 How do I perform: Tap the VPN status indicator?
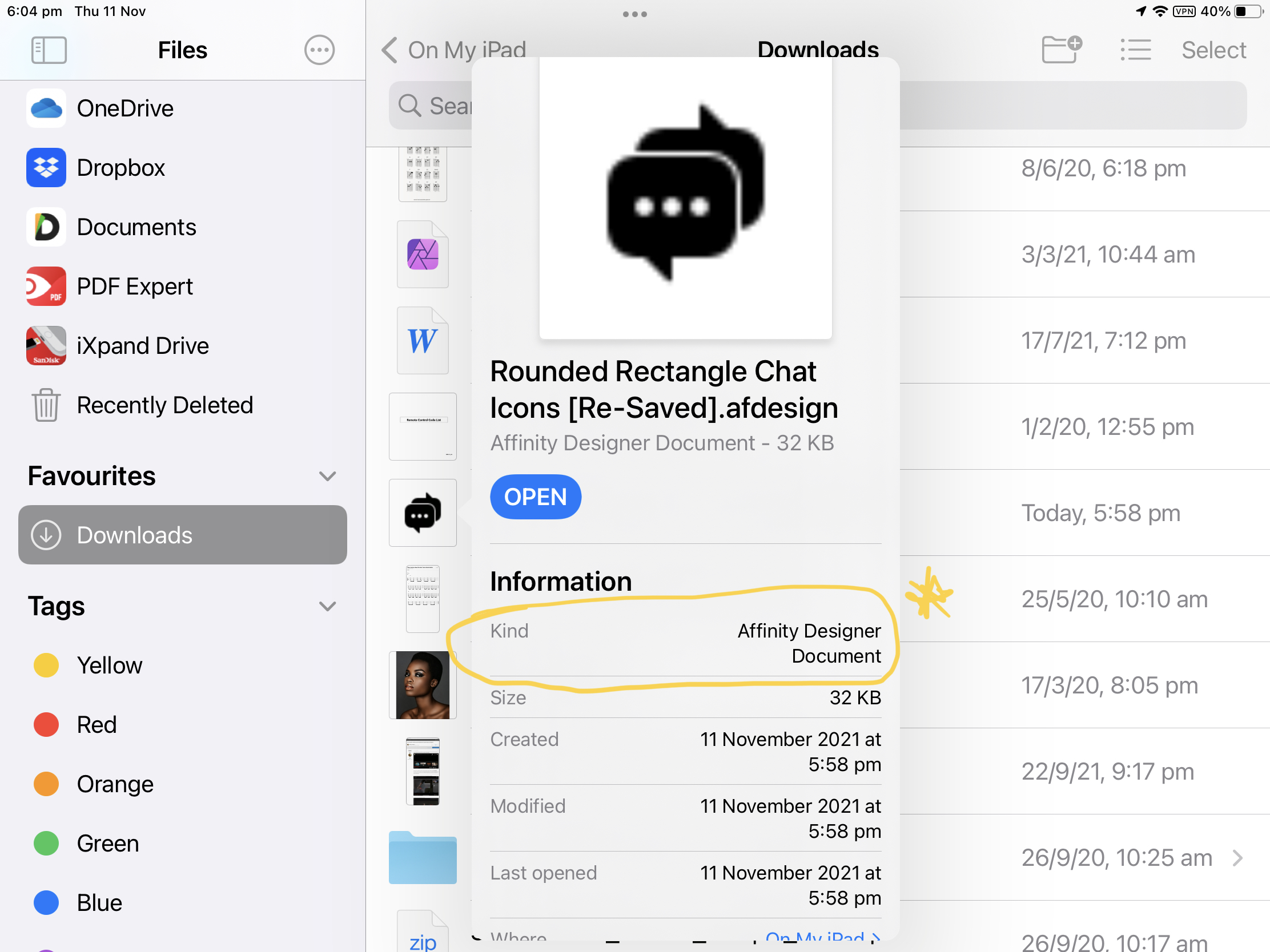(1184, 11)
